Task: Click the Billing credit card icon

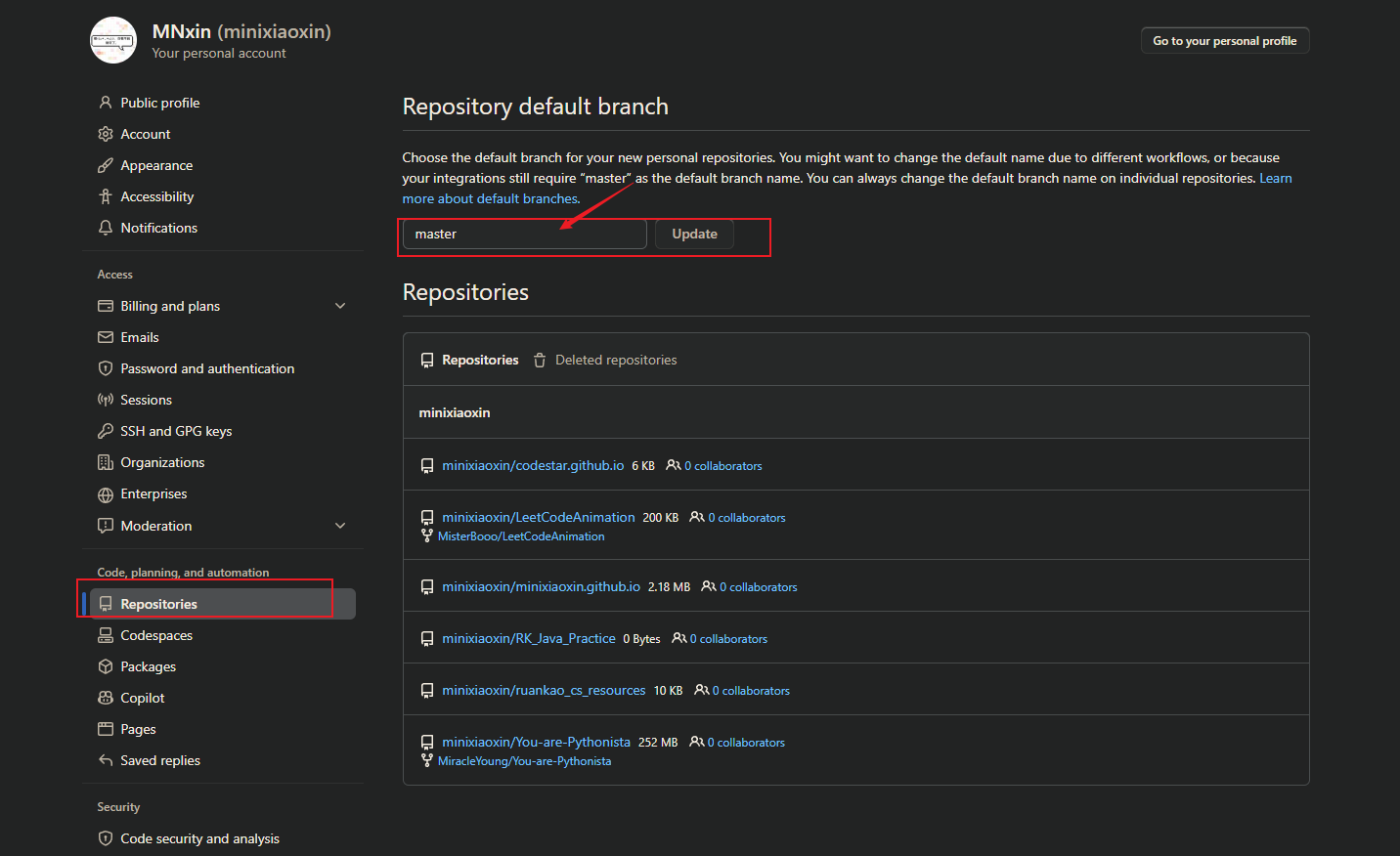Action: [x=106, y=306]
